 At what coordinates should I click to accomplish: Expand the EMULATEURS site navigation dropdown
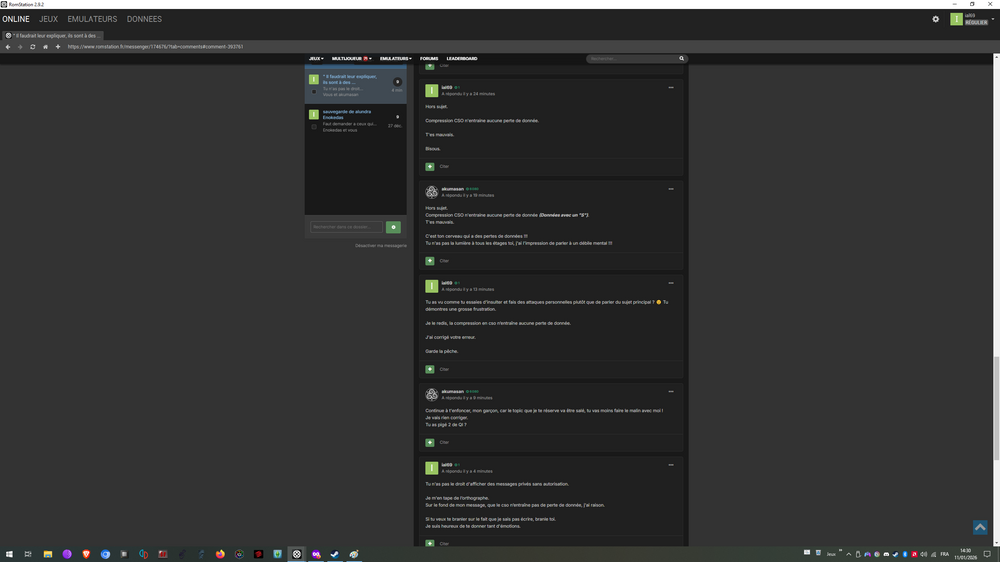click(x=395, y=59)
